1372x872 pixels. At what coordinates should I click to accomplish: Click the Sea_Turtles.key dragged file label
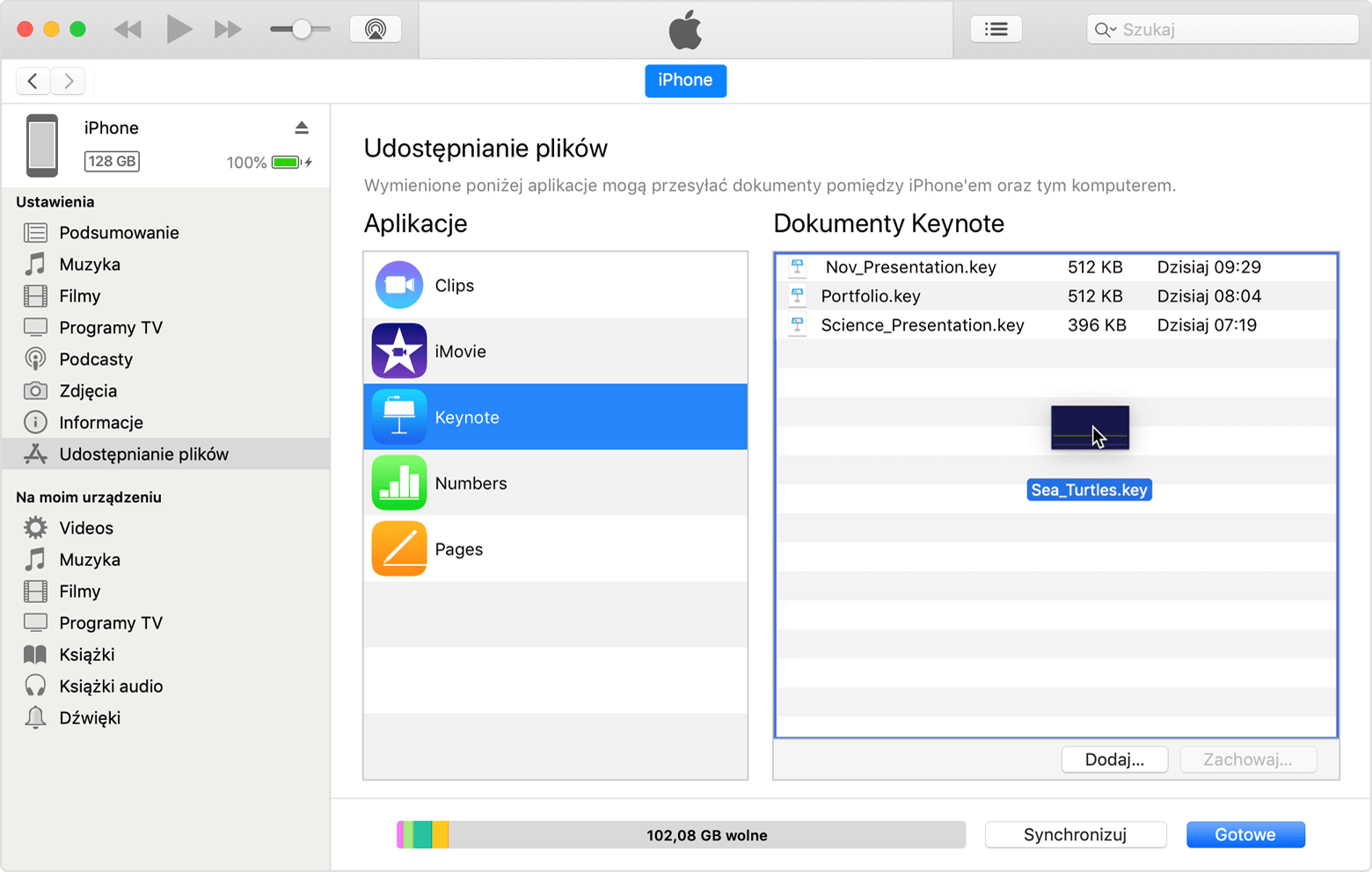1090,490
